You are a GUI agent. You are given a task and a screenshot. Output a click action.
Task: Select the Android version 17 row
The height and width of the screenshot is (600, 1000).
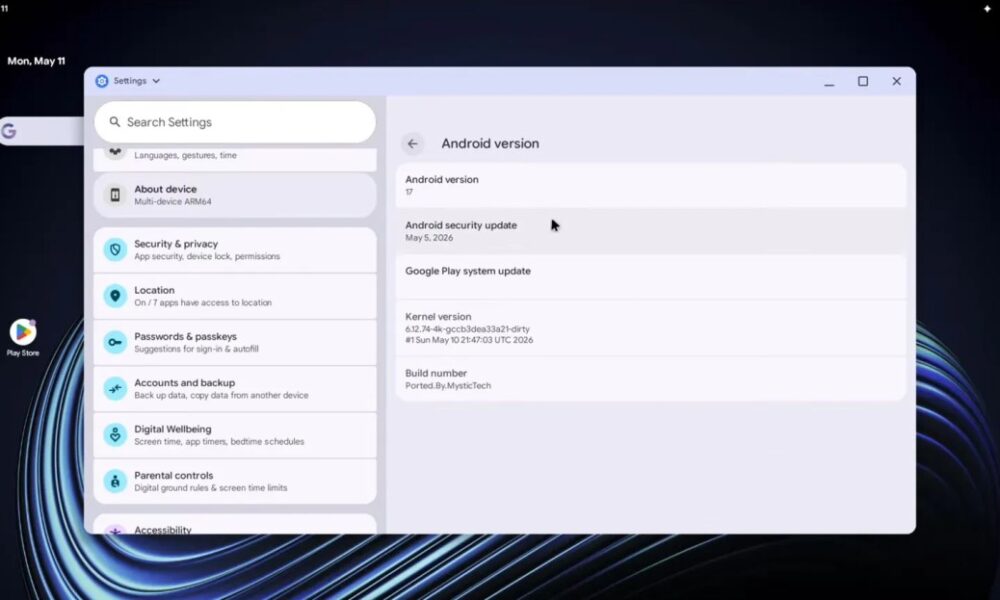coord(651,186)
